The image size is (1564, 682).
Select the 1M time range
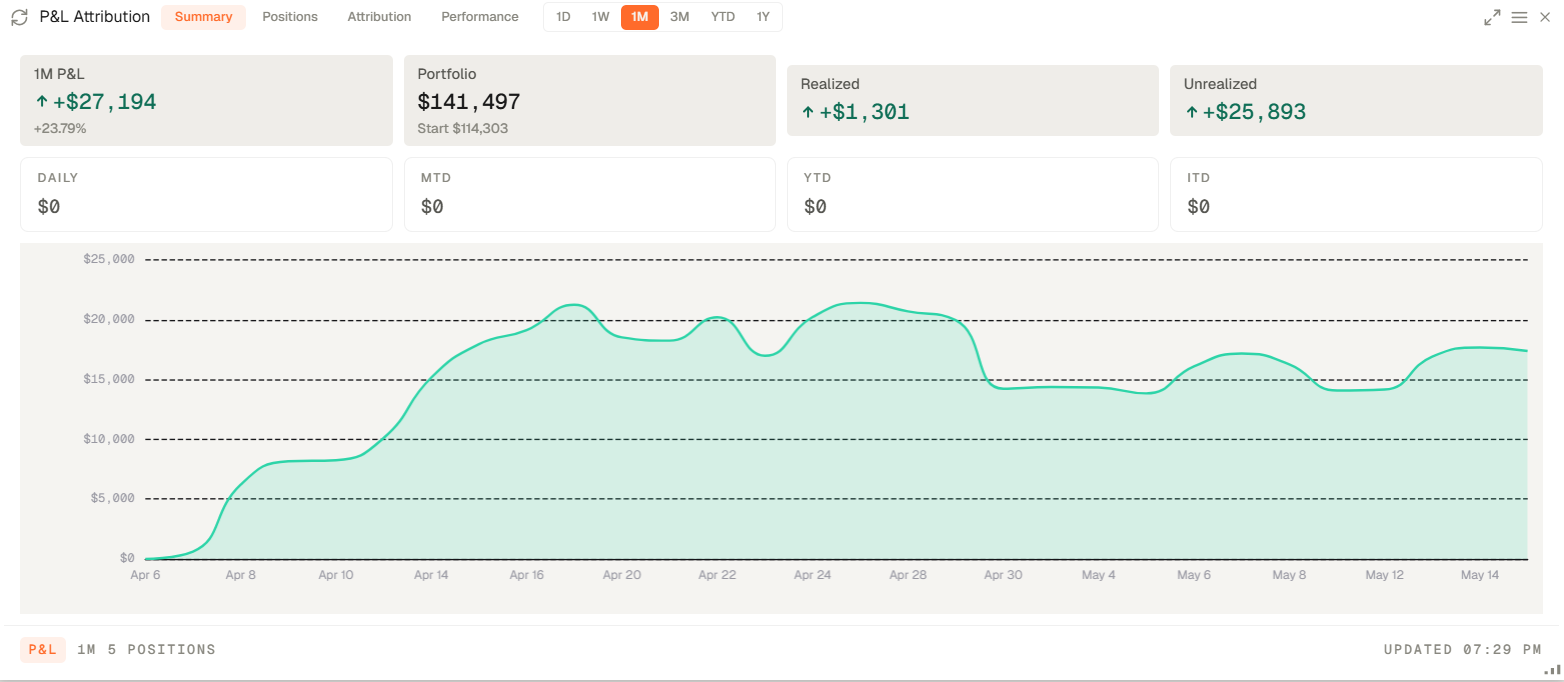point(639,17)
